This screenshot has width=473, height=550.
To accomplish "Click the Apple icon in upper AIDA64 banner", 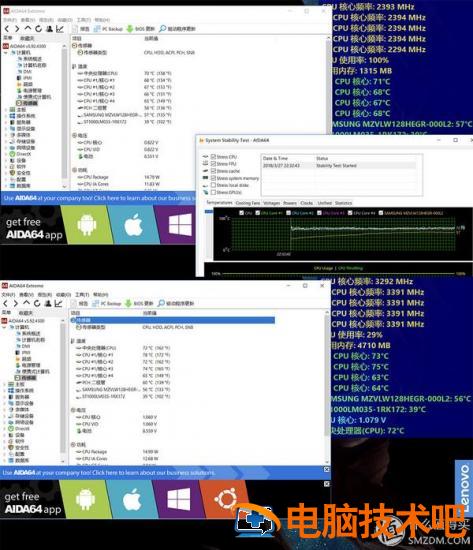I will [x=133, y=225].
